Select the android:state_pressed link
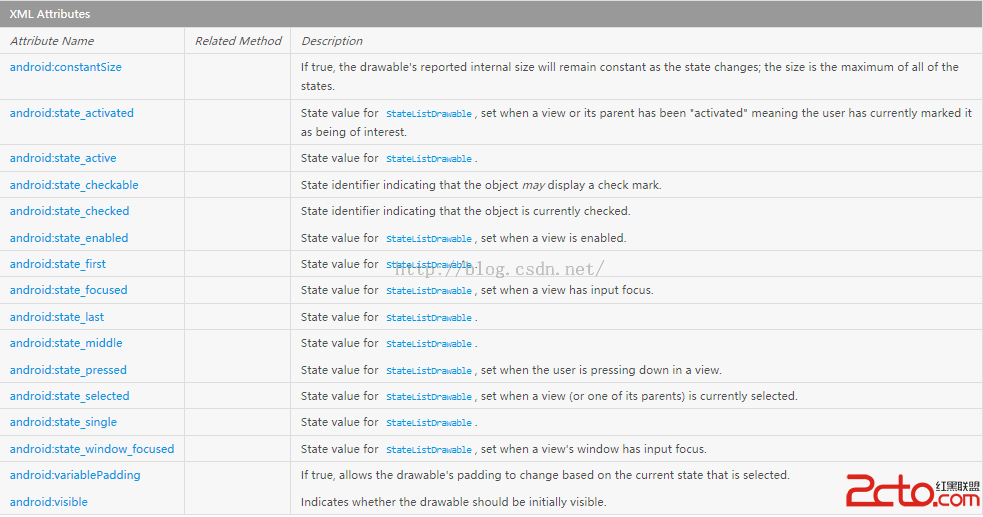983x517 pixels. pyautogui.click(x=68, y=370)
